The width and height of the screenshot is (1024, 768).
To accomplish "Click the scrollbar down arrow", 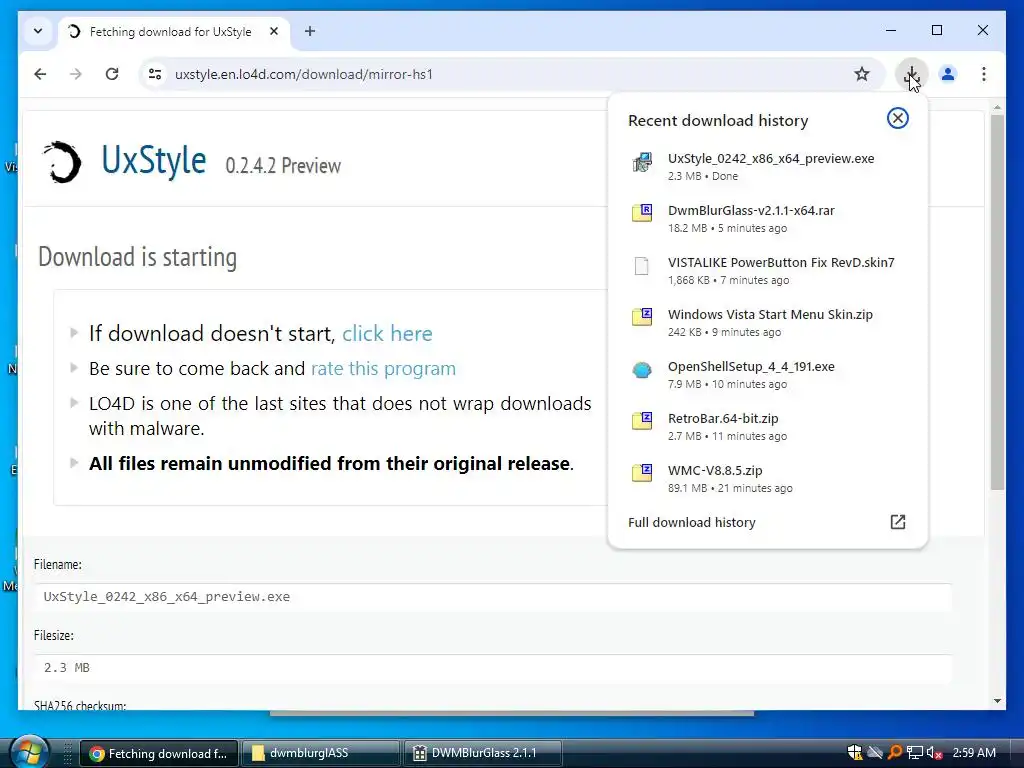I will click(x=997, y=701).
